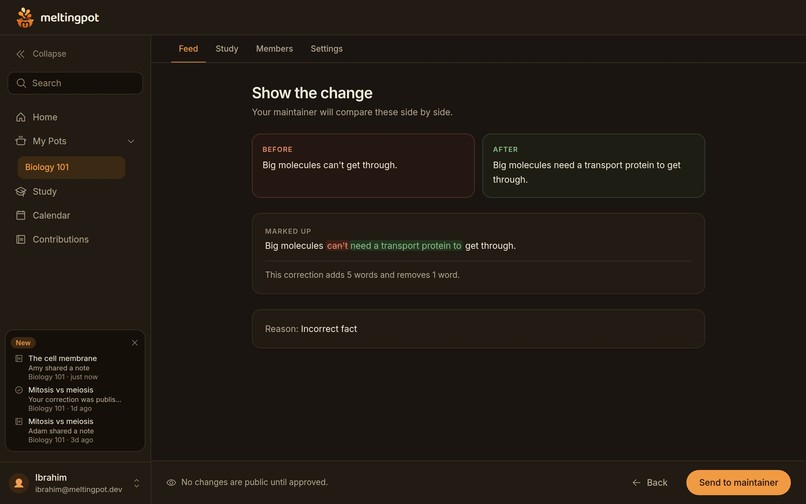Open The cell membrane notification

(x=75, y=367)
